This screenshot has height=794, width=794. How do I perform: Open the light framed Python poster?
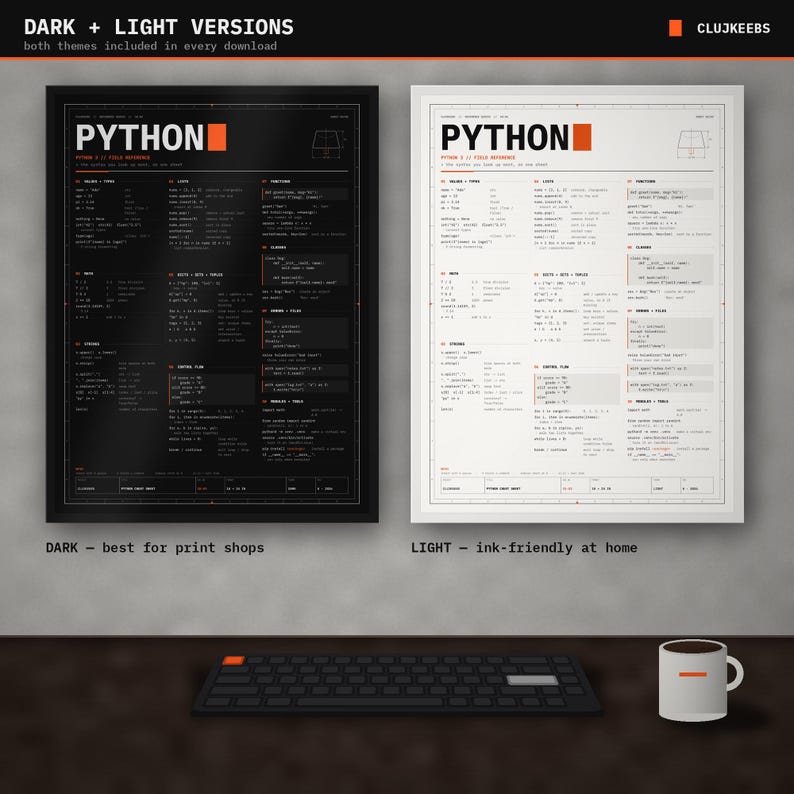point(577,304)
